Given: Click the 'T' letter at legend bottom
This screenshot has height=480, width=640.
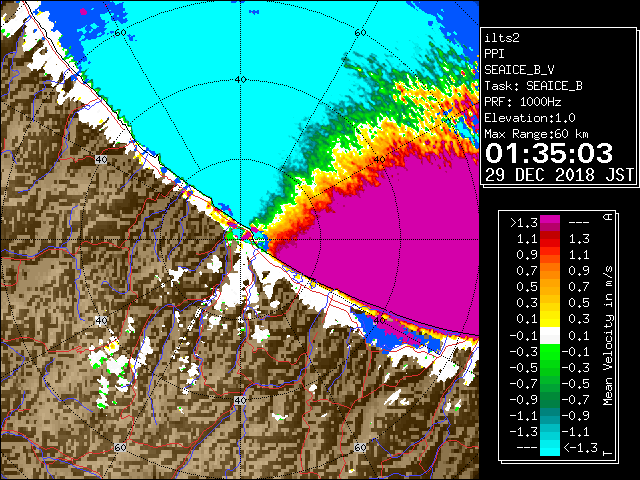Looking at the screenshot, I should pos(608,453).
